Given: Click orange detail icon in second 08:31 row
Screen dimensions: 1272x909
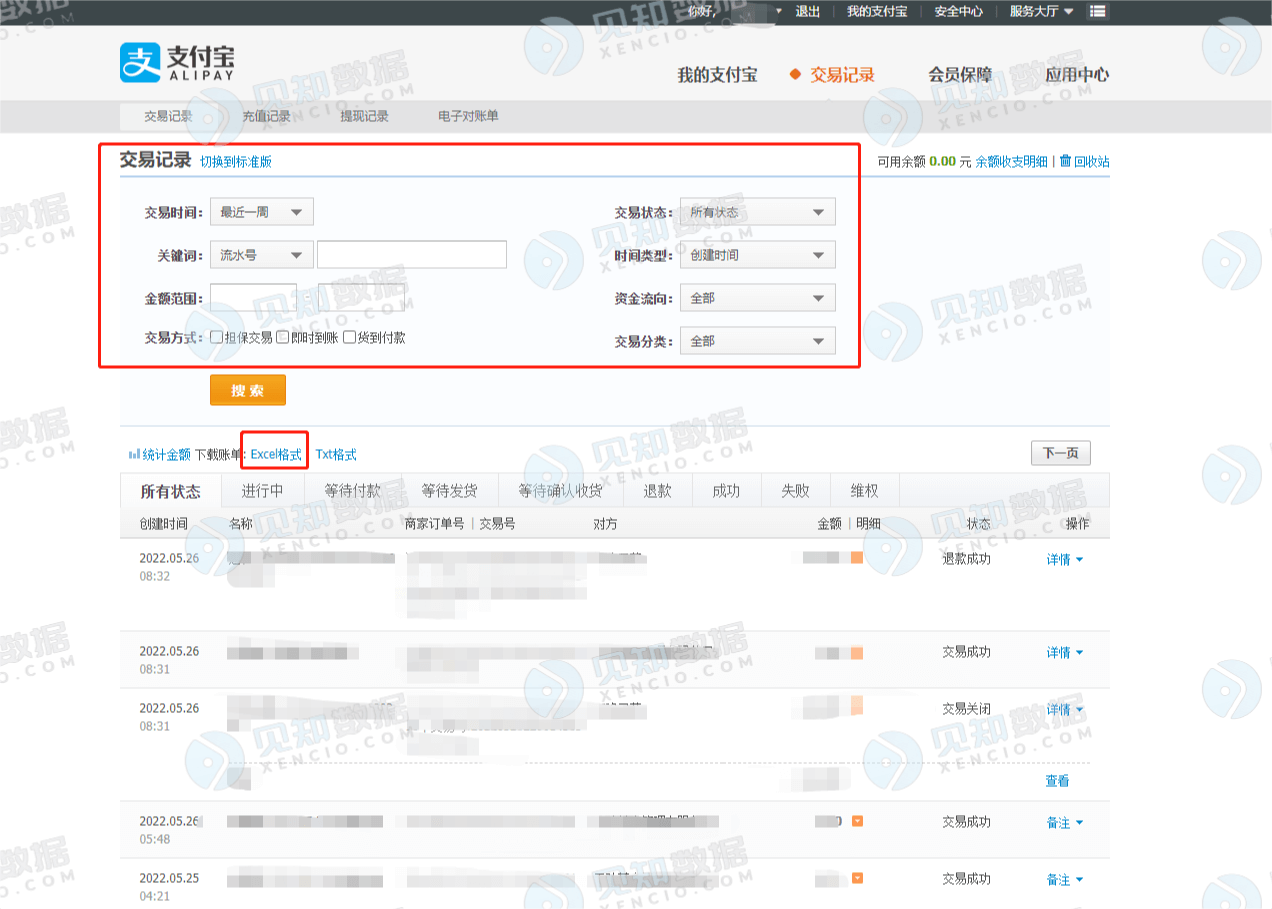Looking at the screenshot, I should pos(857,708).
